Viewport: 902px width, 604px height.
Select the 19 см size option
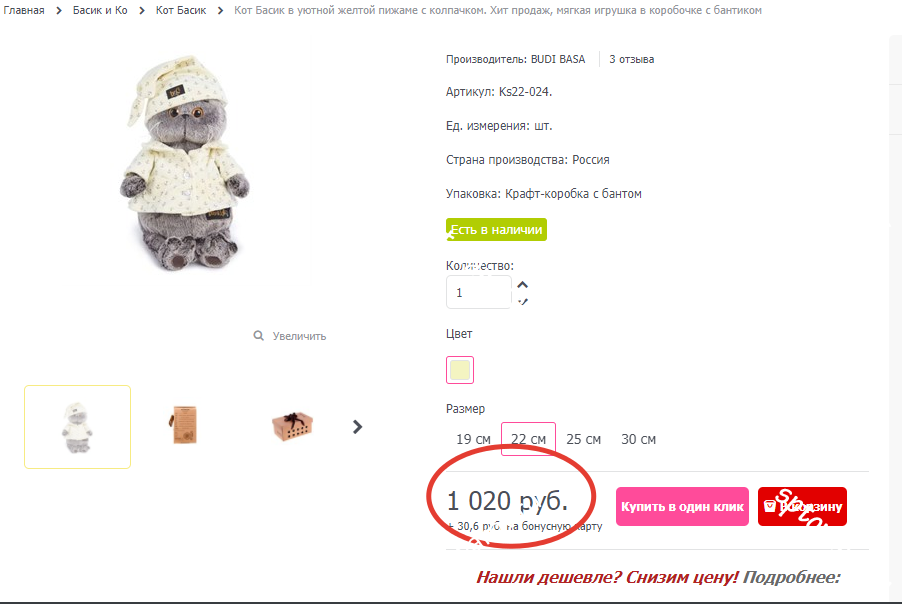point(473,439)
